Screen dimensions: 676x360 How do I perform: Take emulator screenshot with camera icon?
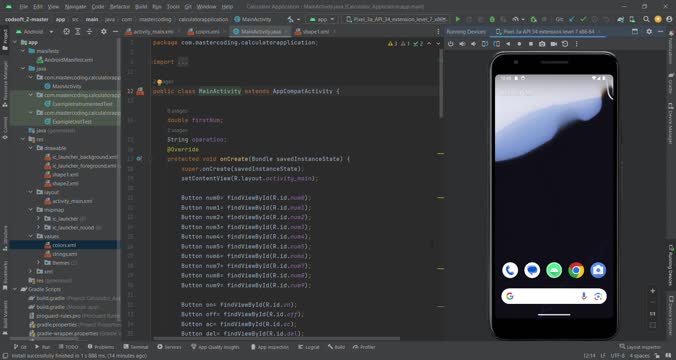click(542, 44)
